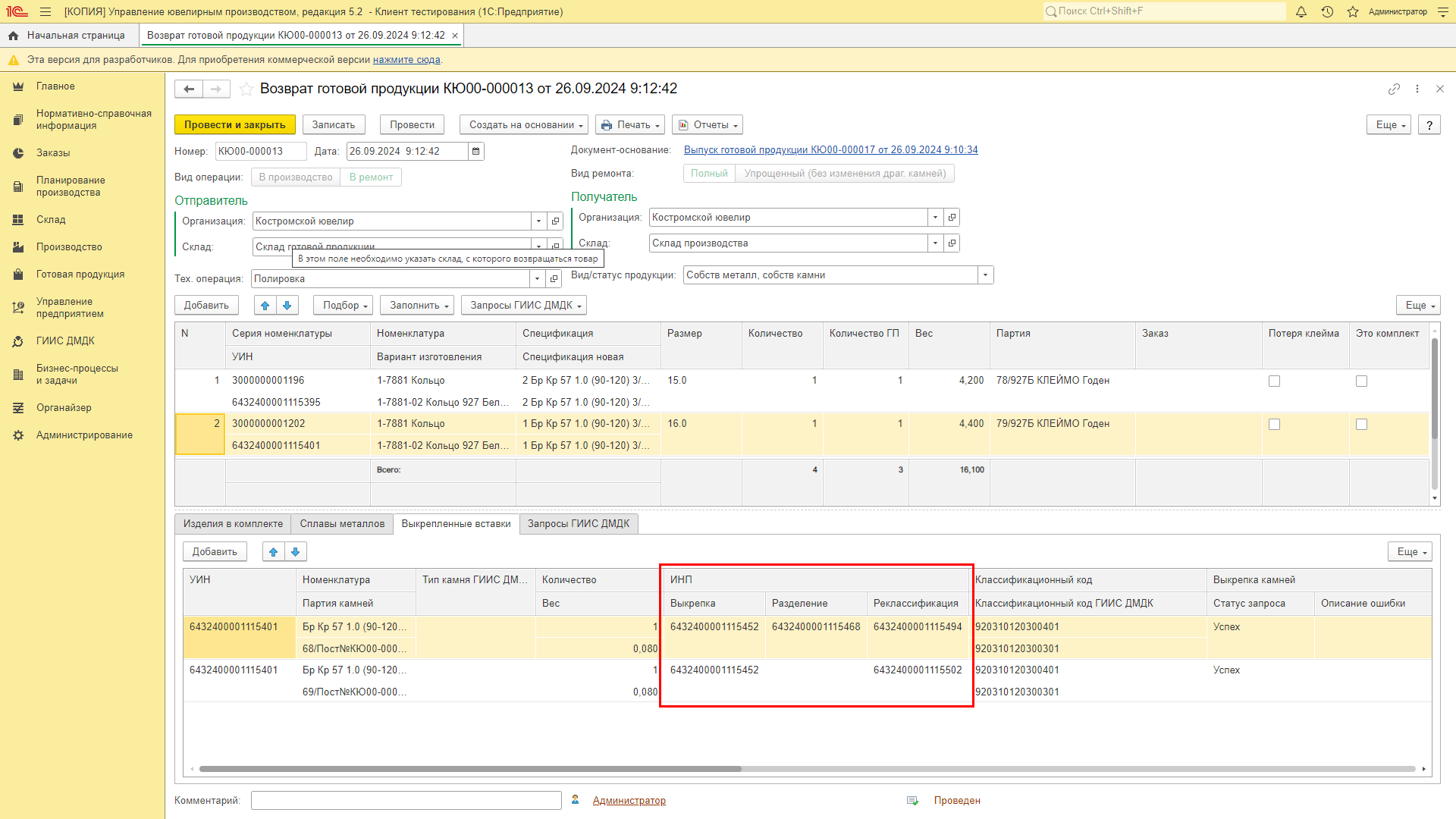Move insert row up in Выкрепленные вставки

pyautogui.click(x=274, y=552)
